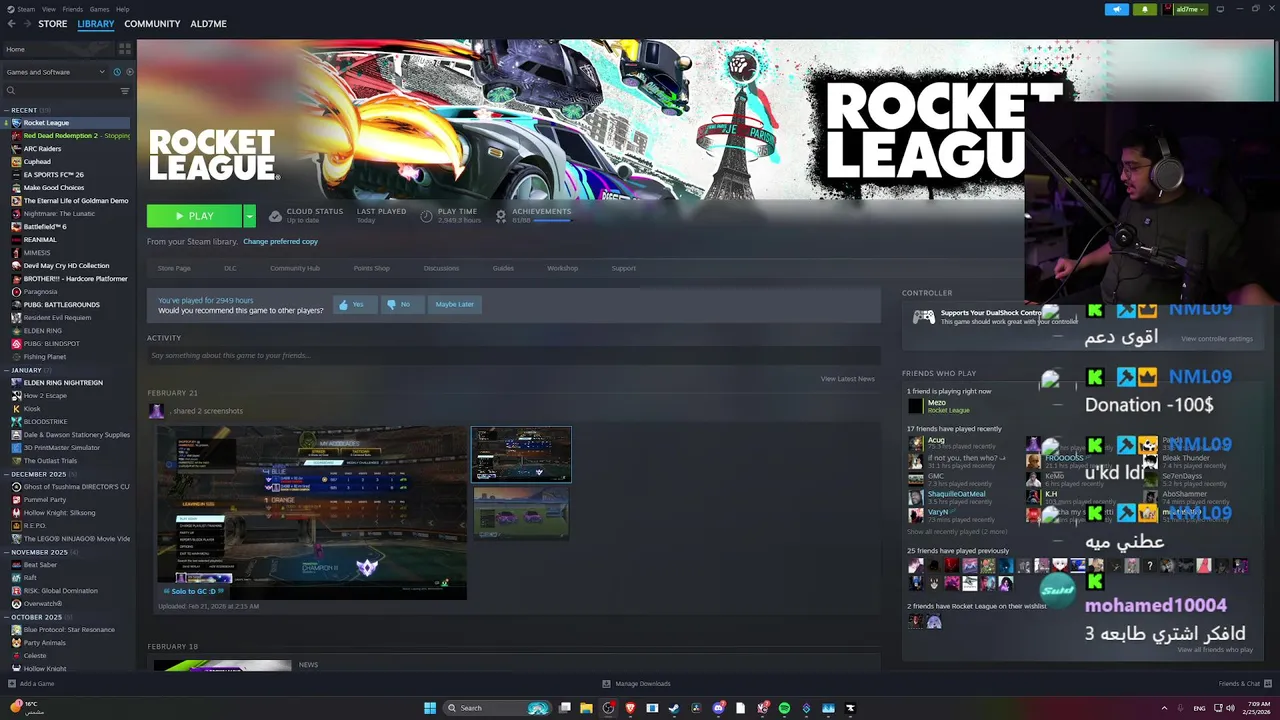
Task: Click the Windows taskbar Search box
Action: click(x=498, y=708)
